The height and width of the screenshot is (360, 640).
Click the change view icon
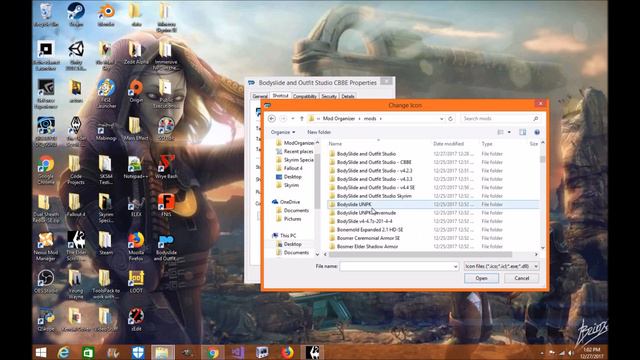click(x=500, y=132)
